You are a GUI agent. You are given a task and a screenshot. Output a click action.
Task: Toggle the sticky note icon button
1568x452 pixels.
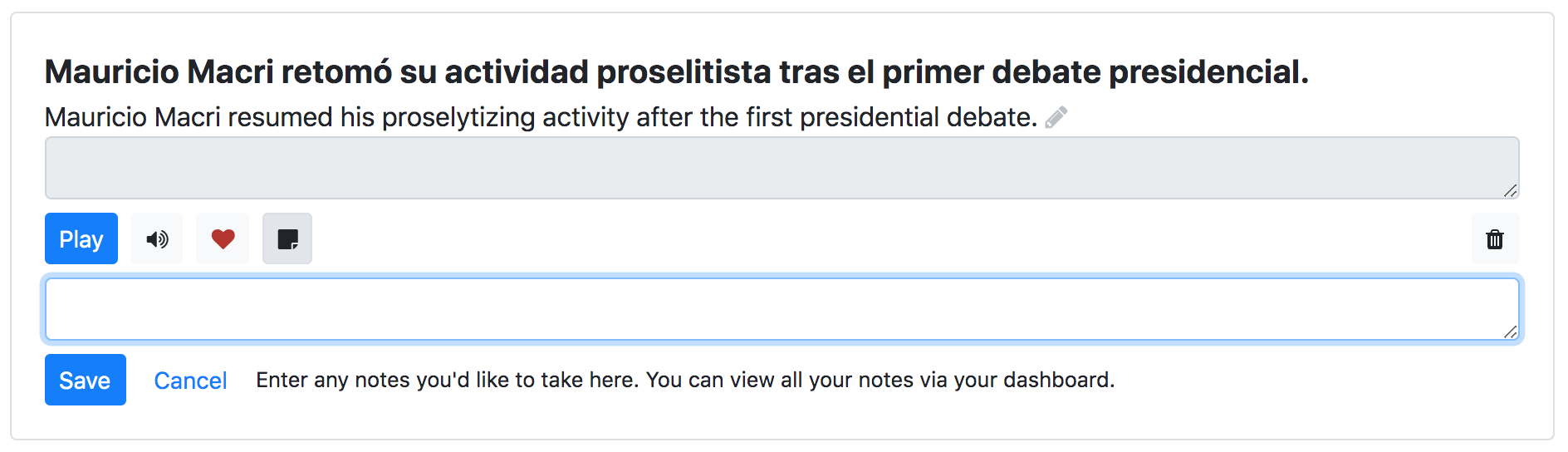point(287,239)
